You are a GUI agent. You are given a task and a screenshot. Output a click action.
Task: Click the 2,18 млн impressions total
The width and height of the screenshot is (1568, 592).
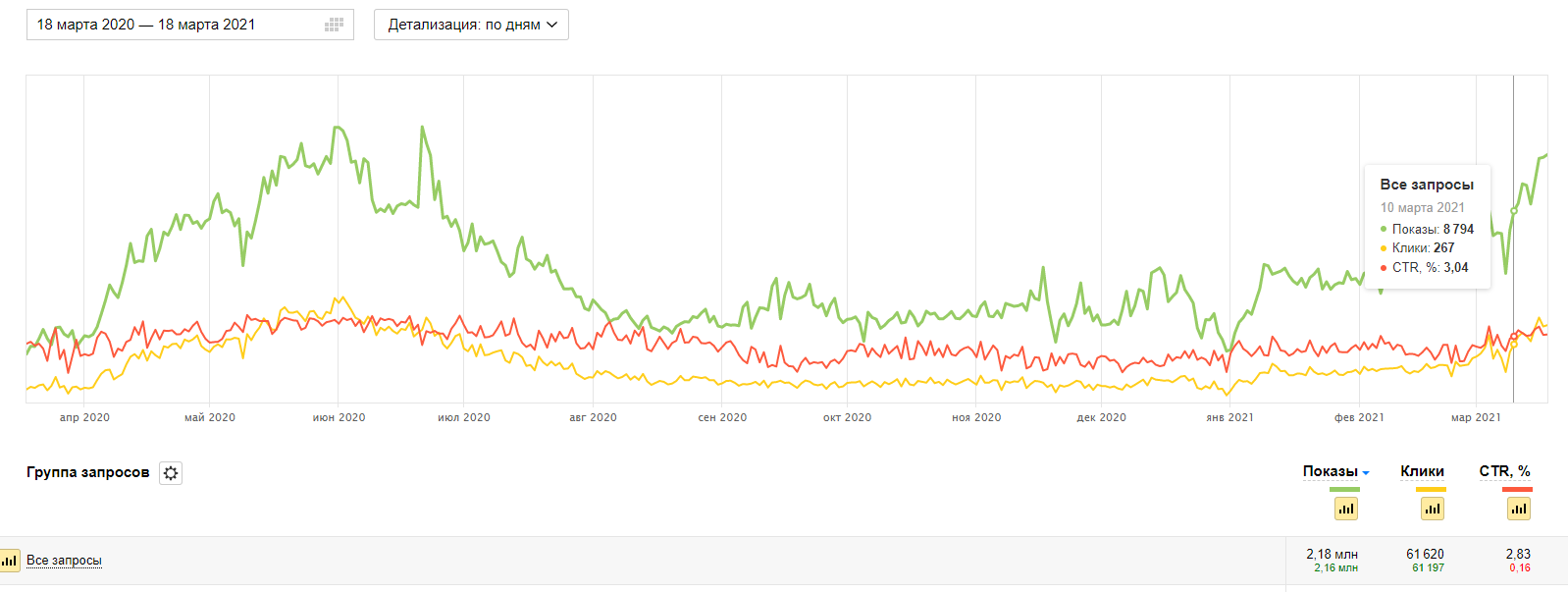[1332, 555]
